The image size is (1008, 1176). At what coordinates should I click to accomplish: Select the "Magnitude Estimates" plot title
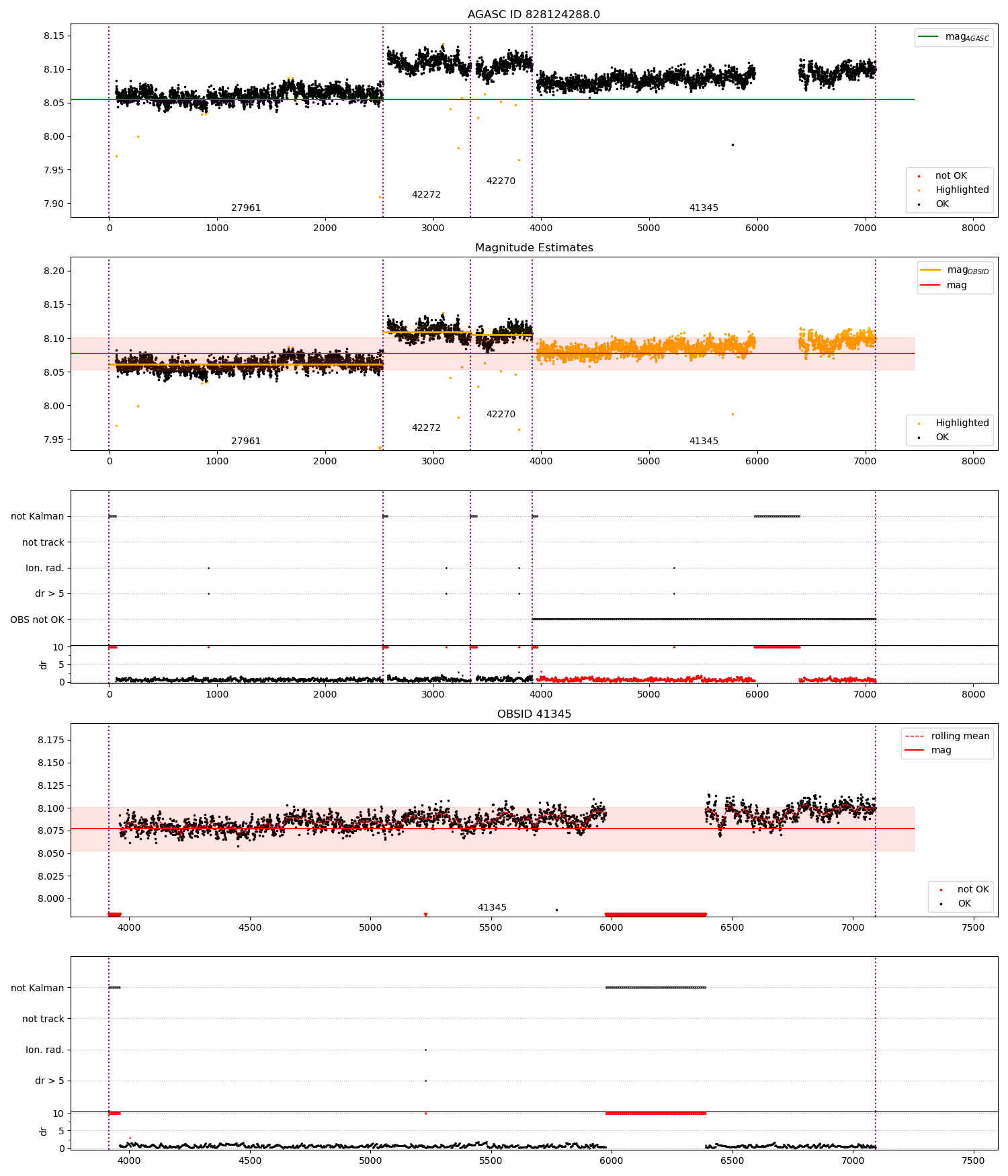534,248
